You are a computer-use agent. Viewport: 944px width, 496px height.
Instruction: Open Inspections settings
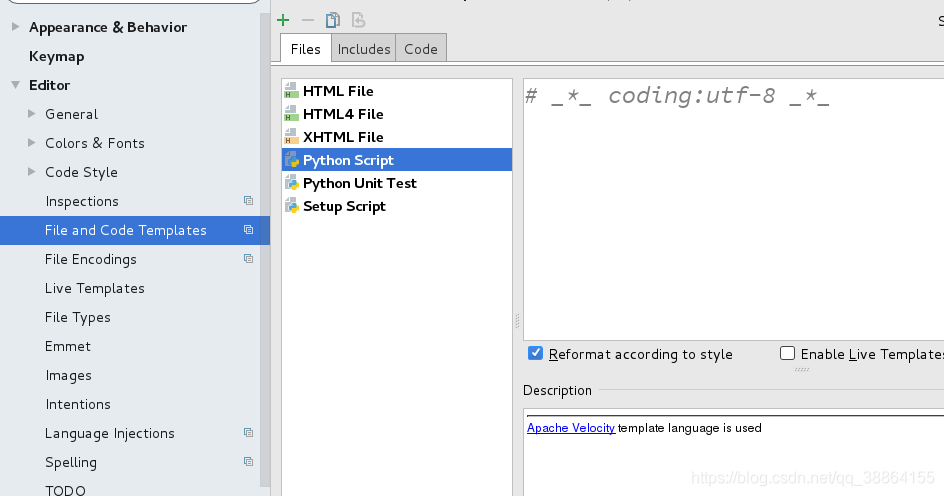(x=82, y=202)
